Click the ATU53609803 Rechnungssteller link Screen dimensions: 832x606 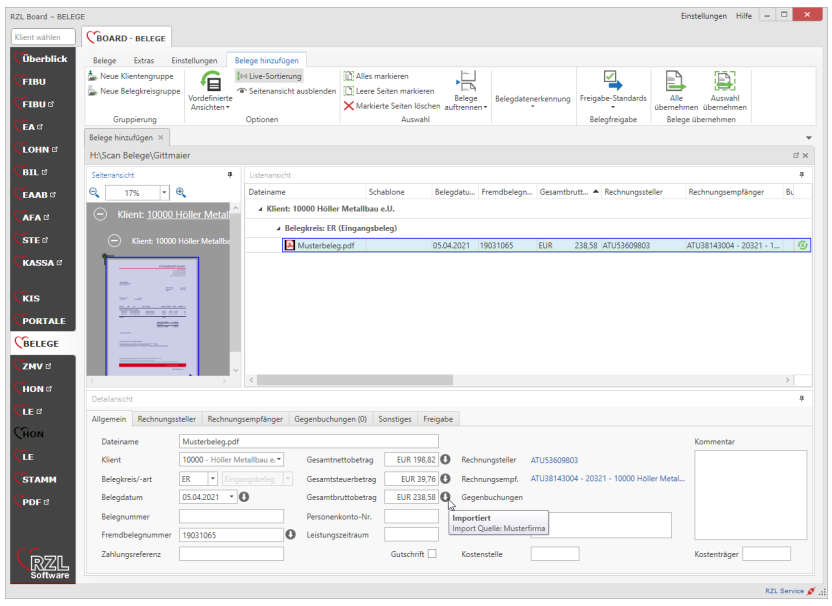click(x=554, y=460)
